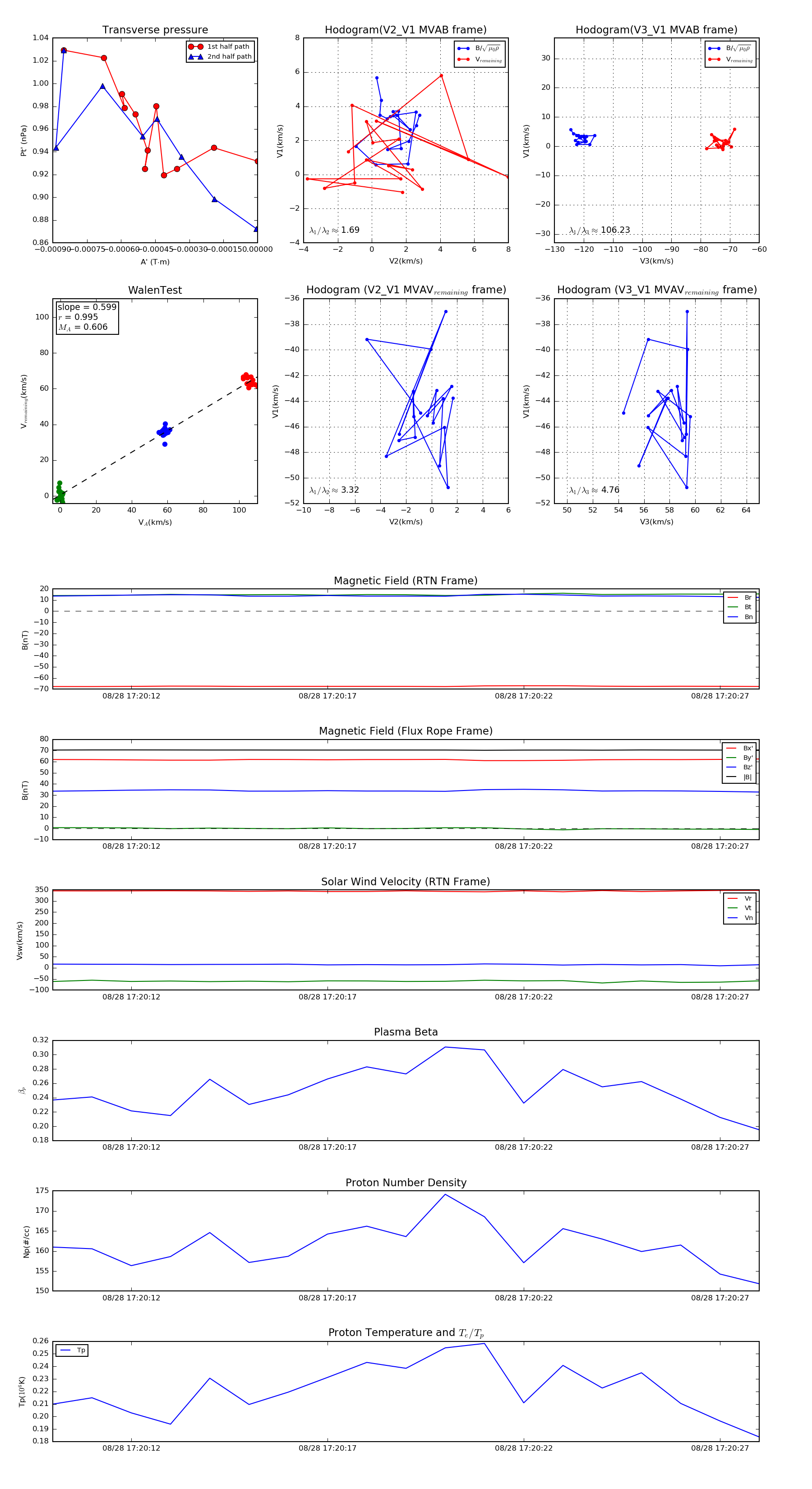Click the λ1/λ2 ≈ 3.32 annotation

334,490
